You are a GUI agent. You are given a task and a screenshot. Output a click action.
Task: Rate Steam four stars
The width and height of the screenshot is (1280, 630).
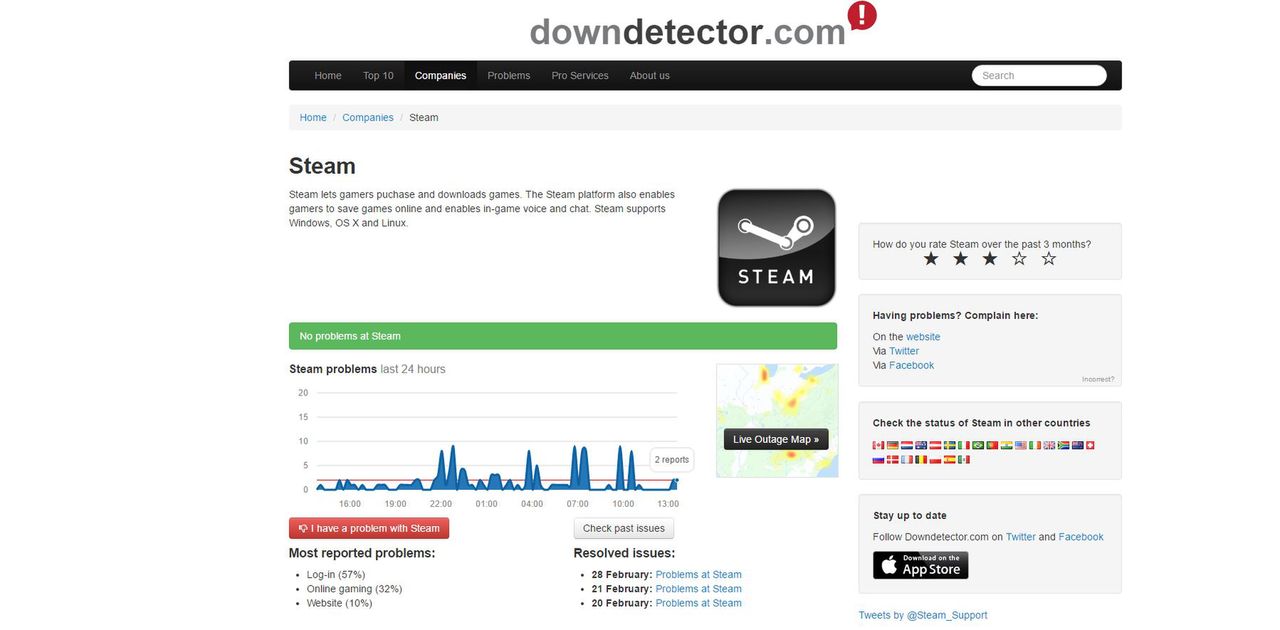pos(1019,259)
